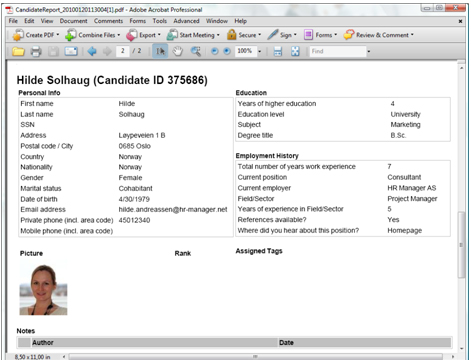Click the Save diskette icon
This screenshot has width=471, height=360.
click(x=53, y=51)
